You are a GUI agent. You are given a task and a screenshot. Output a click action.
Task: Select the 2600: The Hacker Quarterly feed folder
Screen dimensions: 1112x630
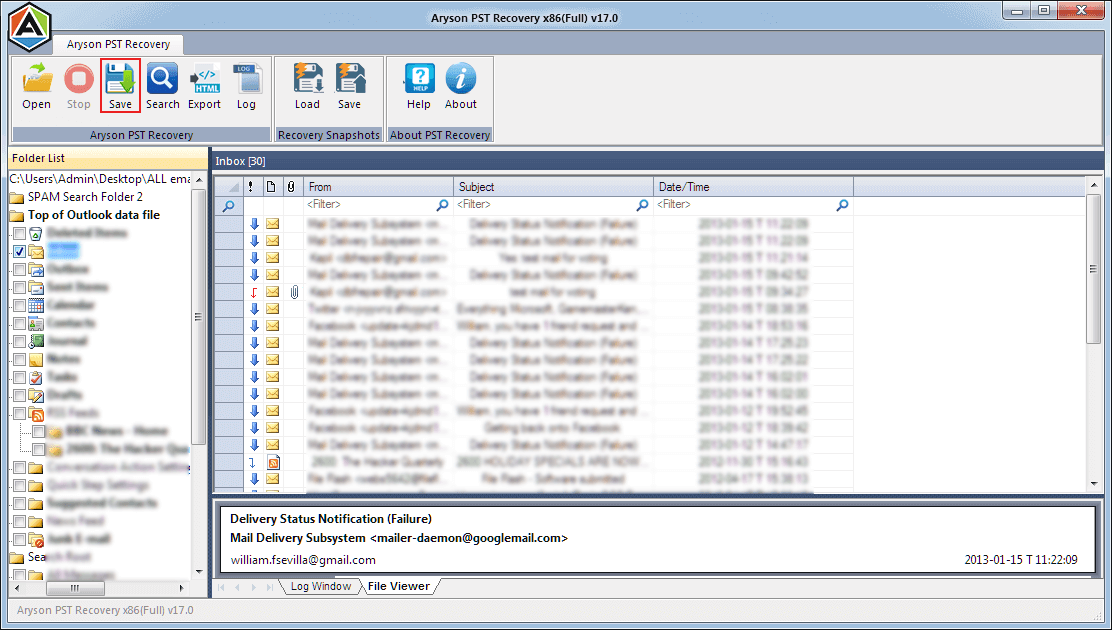pyautogui.click(x=128, y=449)
